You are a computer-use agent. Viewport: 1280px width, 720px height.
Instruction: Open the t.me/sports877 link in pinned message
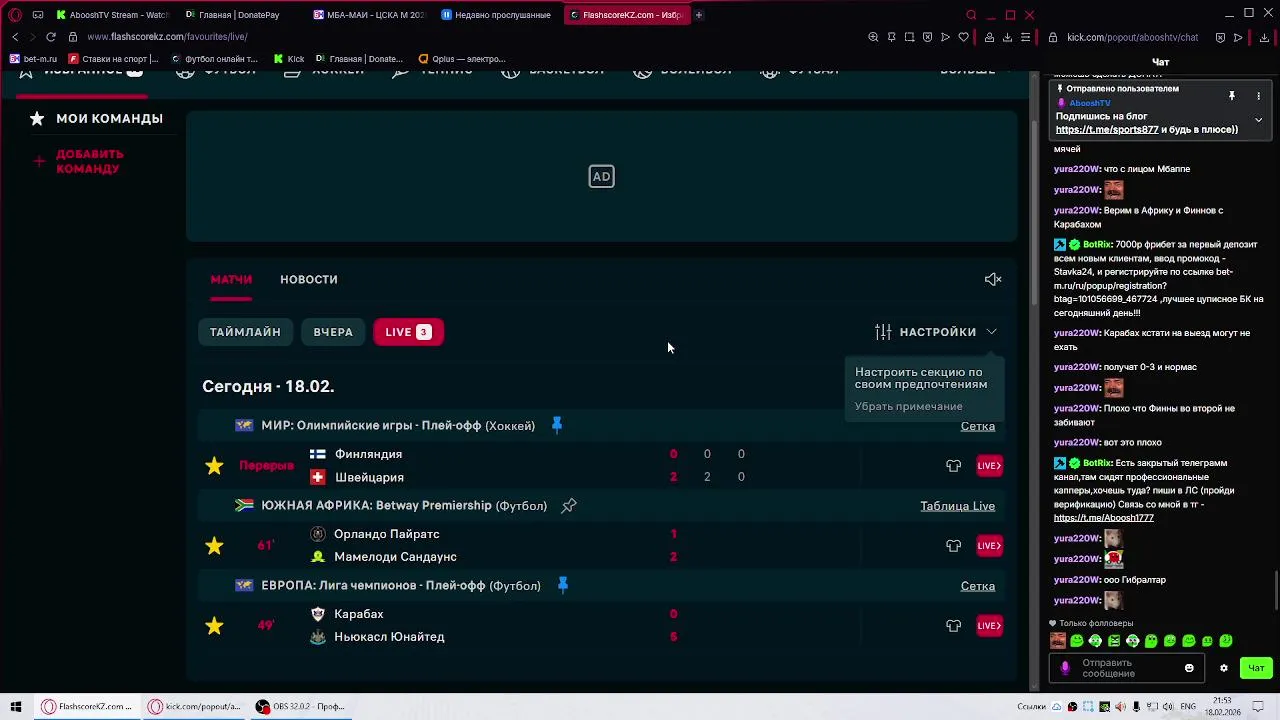click(x=1107, y=130)
